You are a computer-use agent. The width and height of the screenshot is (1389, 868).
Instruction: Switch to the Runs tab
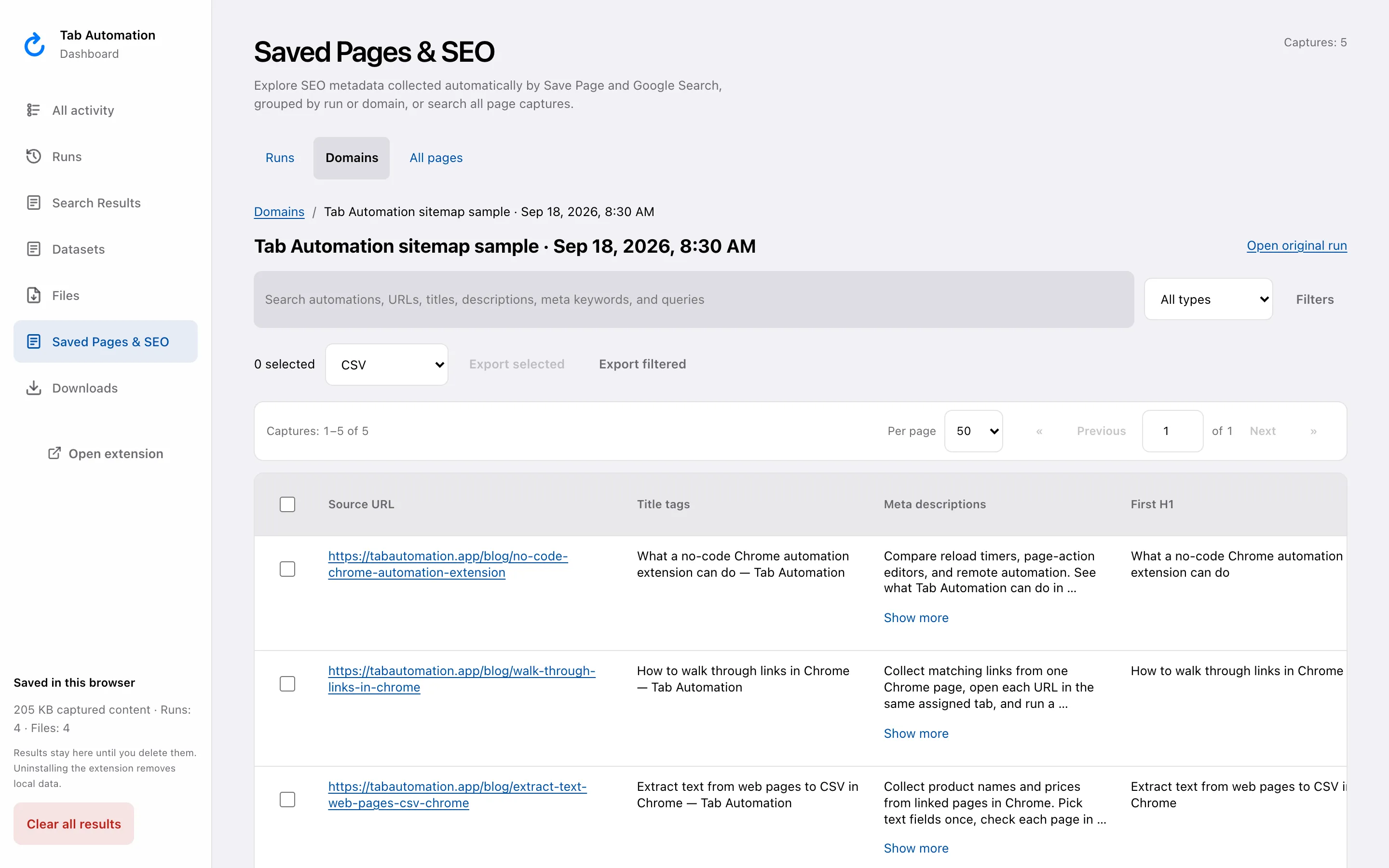280,158
